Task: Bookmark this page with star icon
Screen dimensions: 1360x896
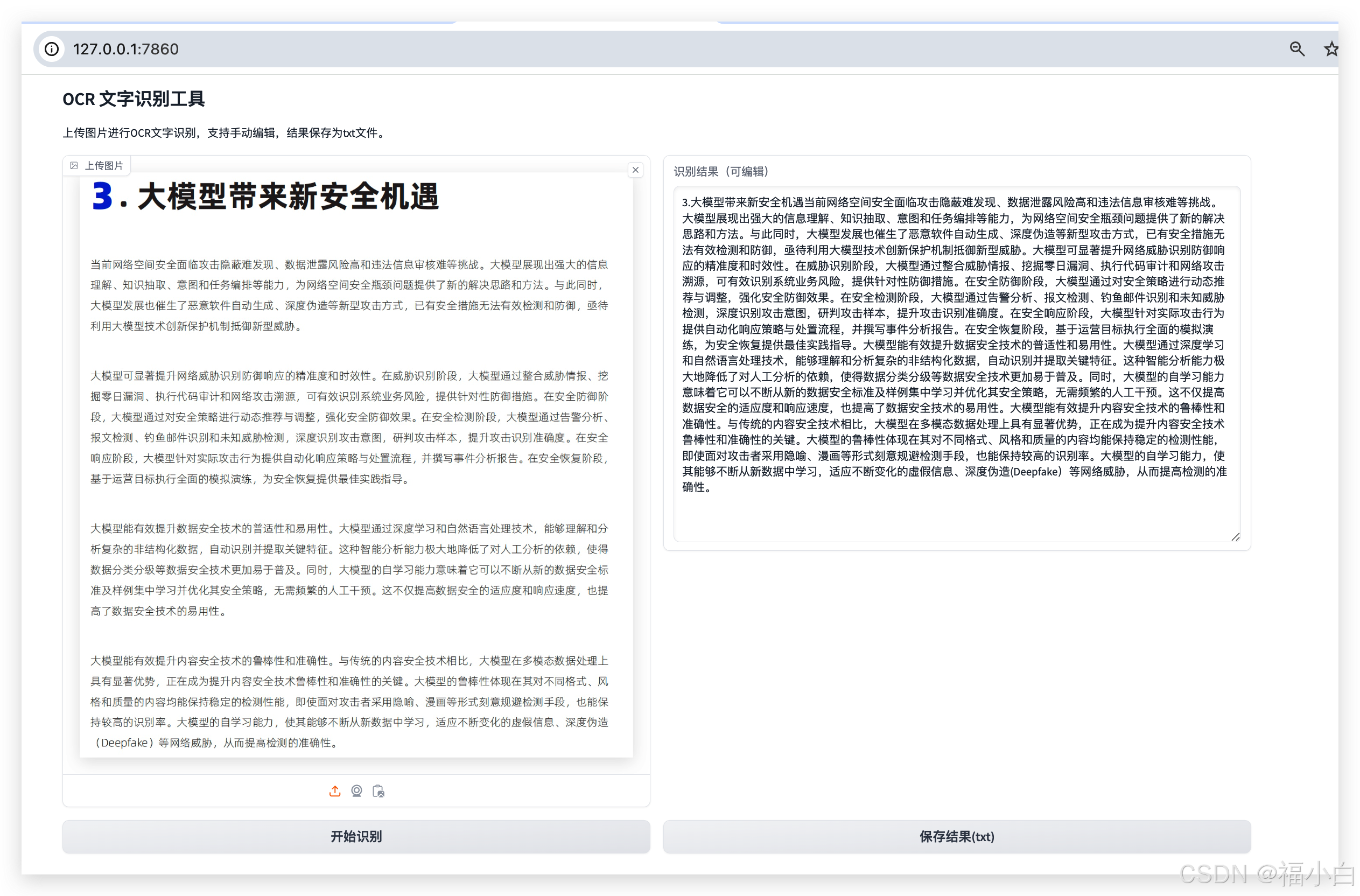Action: click(1331, 49)
